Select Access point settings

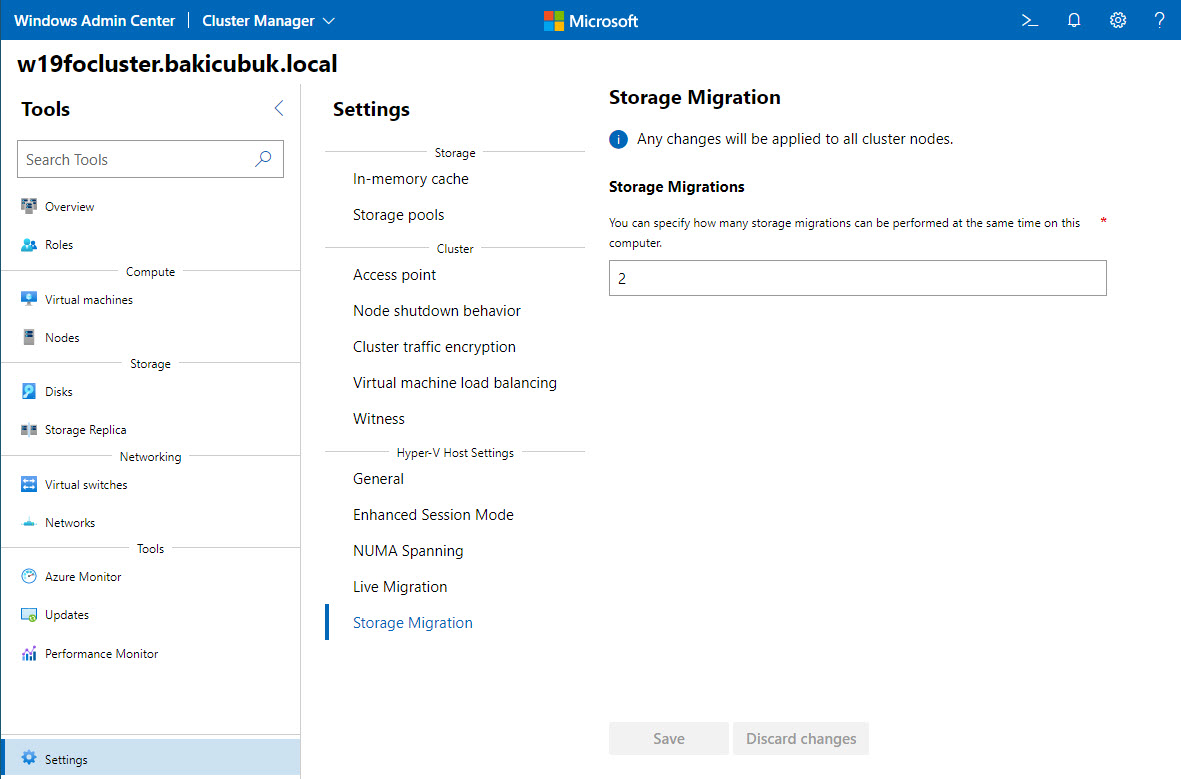coord(394,275)
